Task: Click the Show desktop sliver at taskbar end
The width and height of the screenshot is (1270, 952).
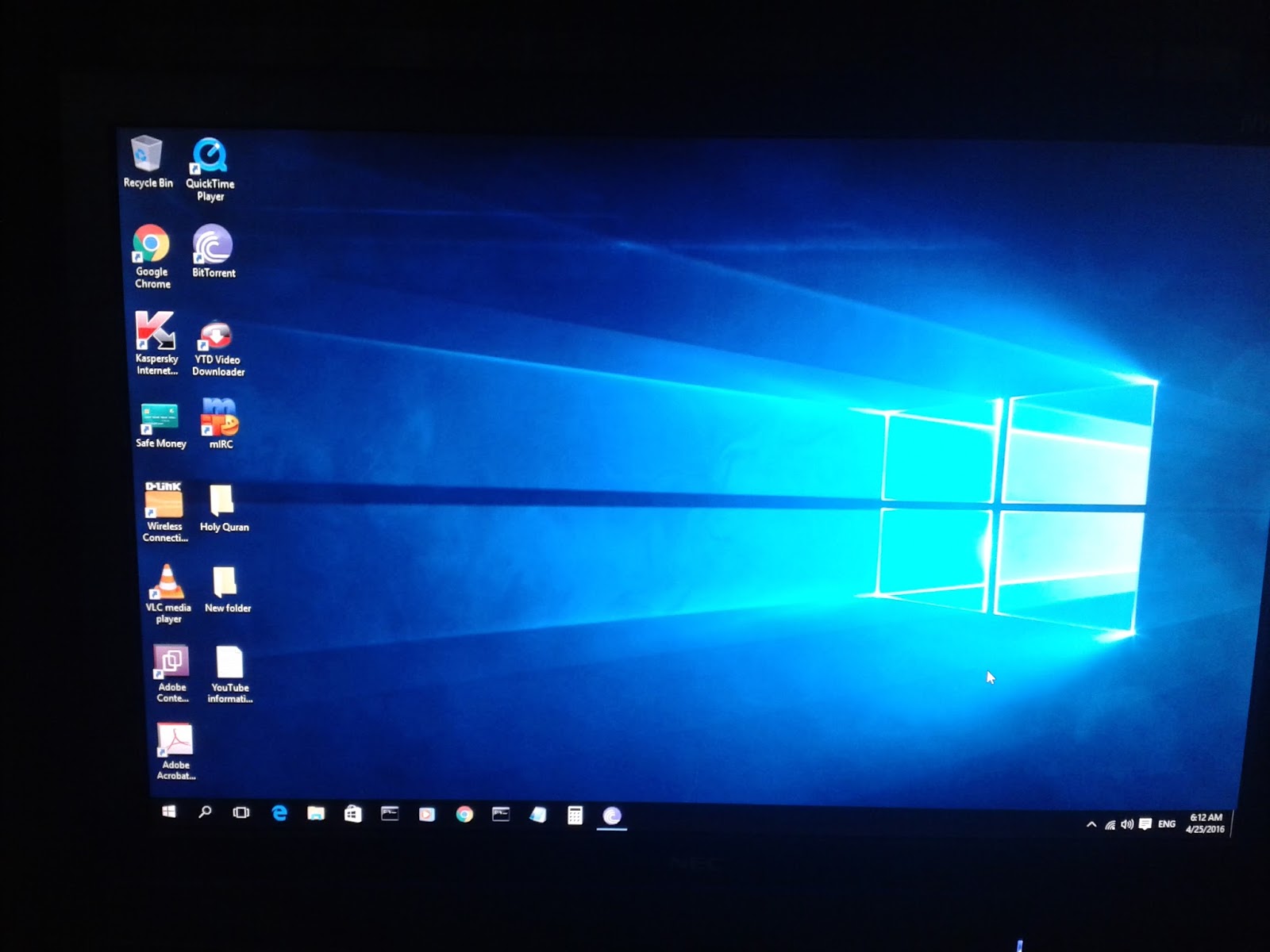Action: coord(1232,825)
